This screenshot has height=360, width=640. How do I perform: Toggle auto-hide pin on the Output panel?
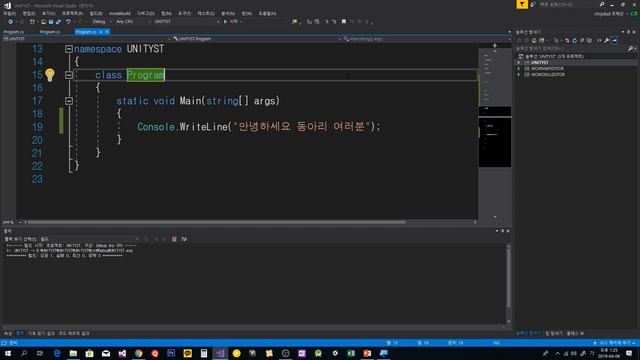pos(502,231)
